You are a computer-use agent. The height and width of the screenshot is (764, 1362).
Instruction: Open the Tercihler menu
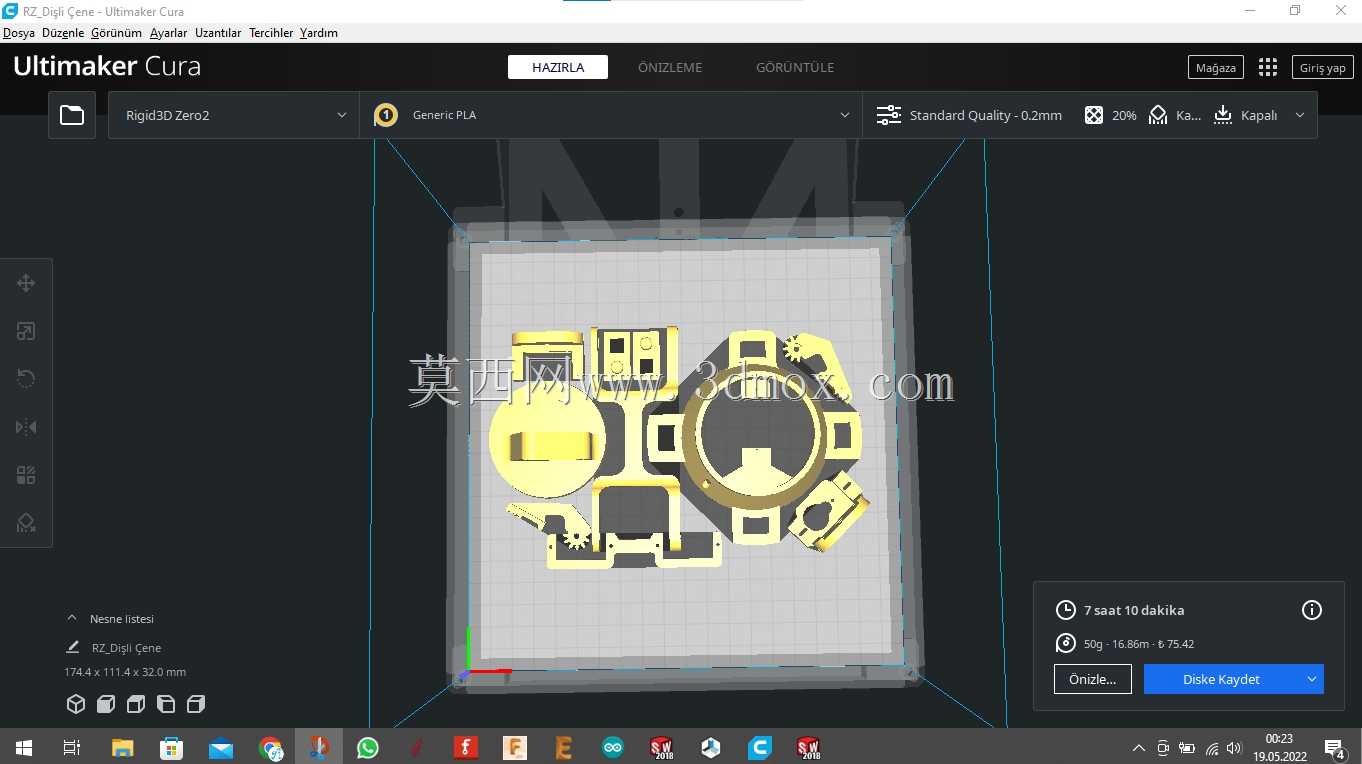[271, 33]
